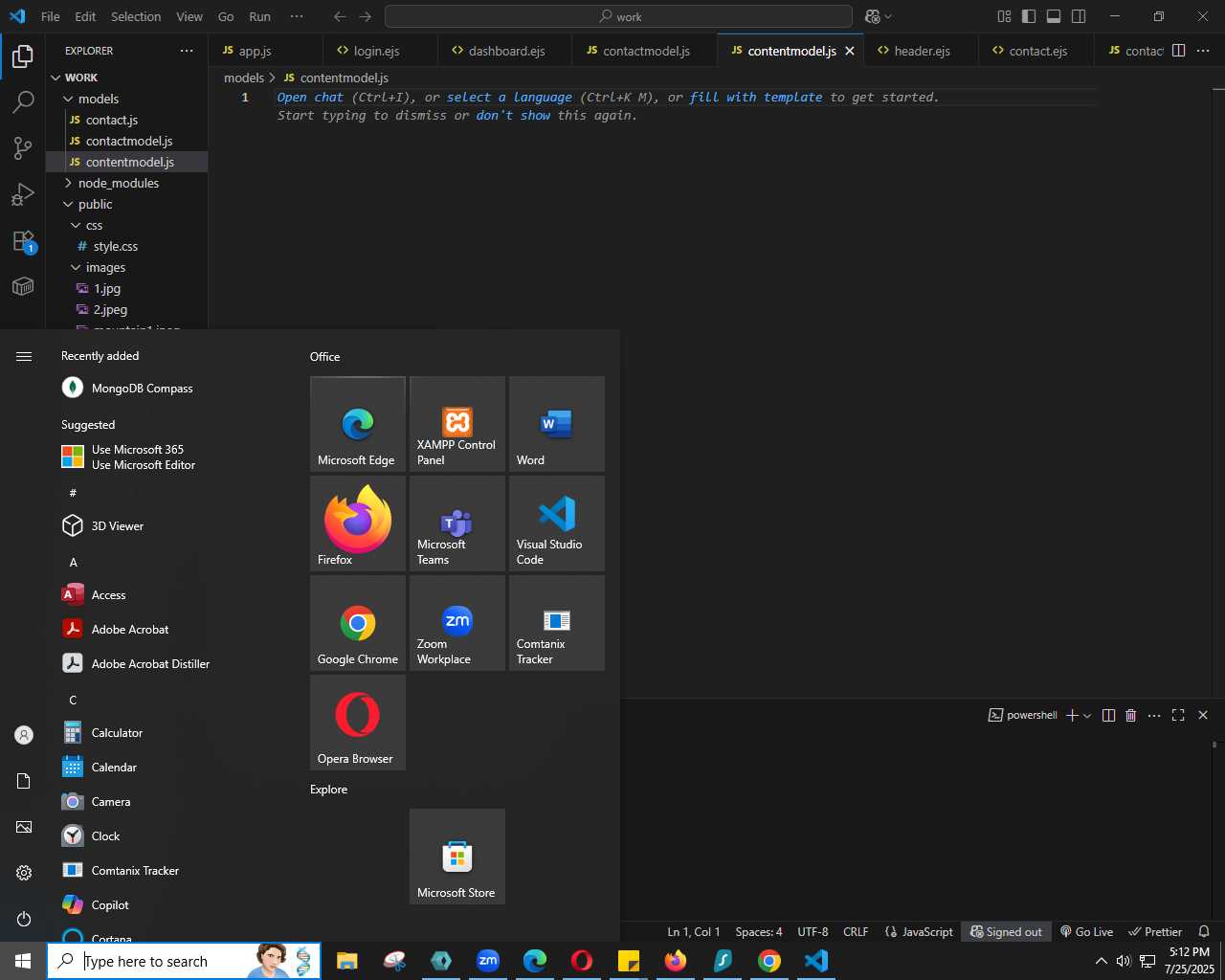
Task: Close the contentmodel.js editor tab
Action: point(849,51)
